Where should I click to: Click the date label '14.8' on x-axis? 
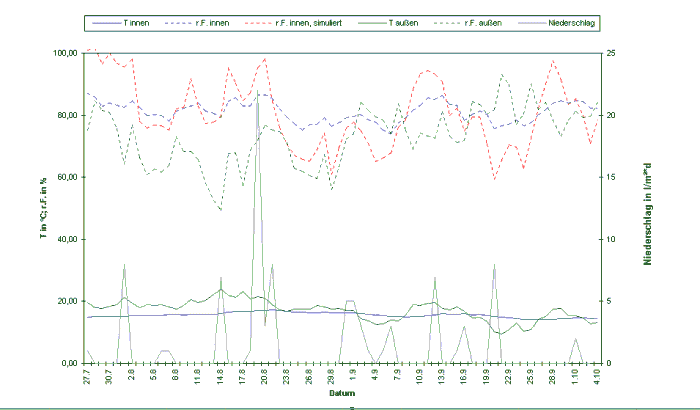pos(220,376)
